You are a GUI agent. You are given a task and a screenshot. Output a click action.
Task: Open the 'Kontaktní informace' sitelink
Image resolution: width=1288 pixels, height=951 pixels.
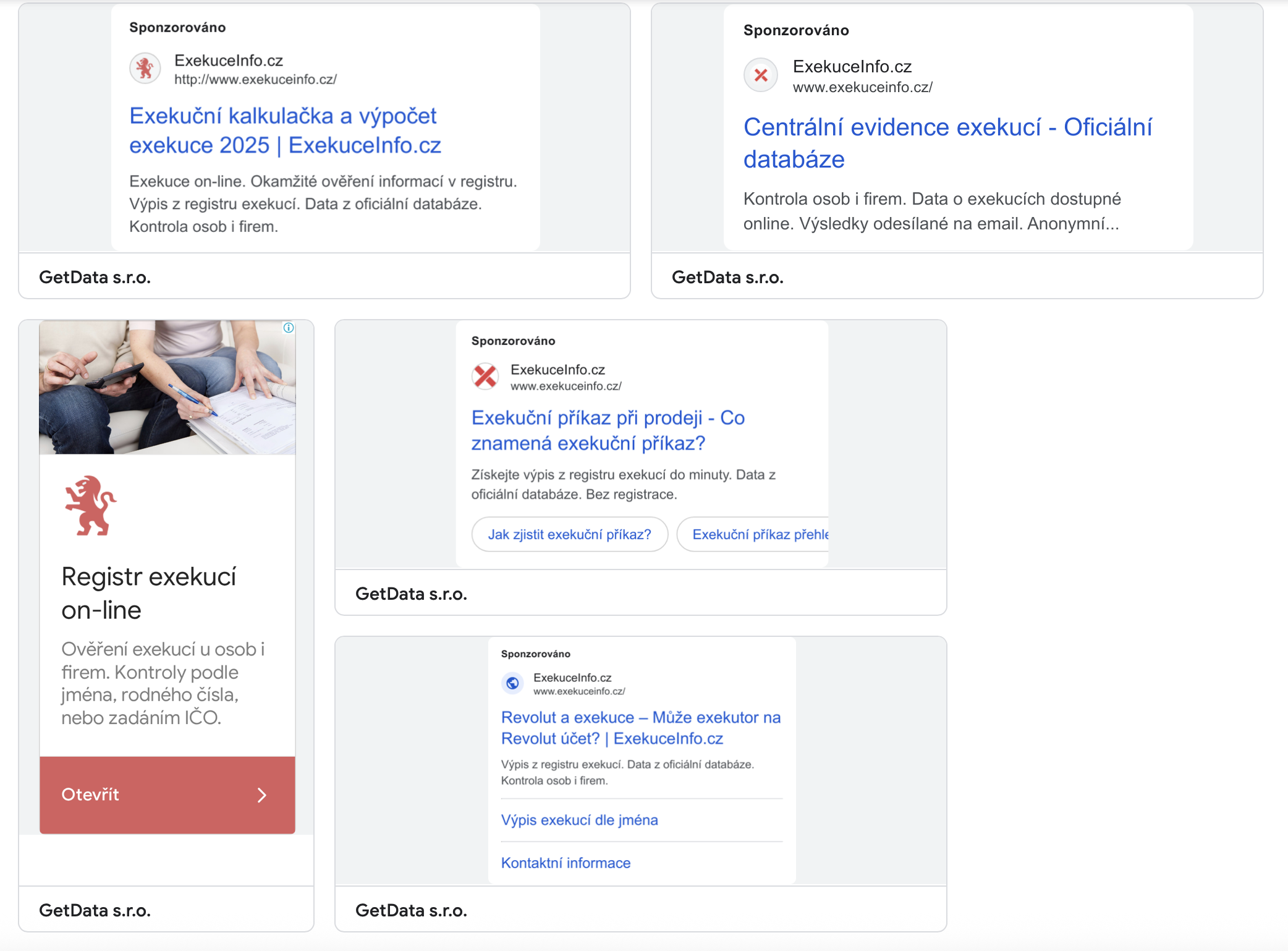tap(566, 863)
